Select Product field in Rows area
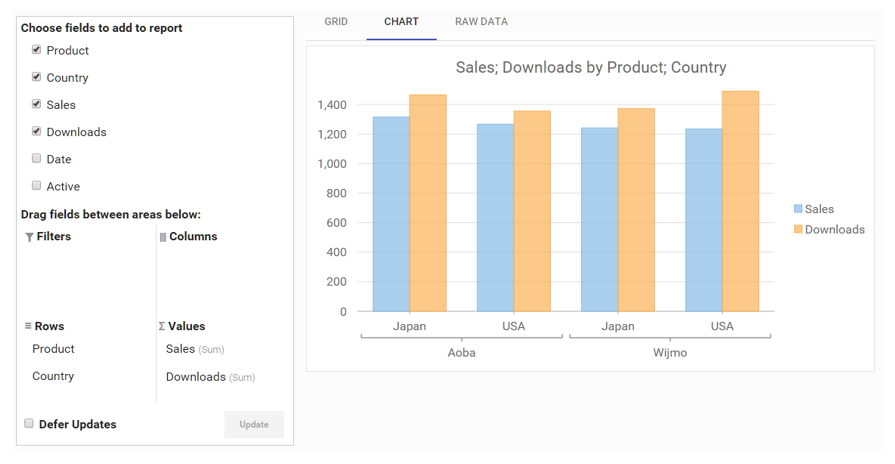Image resolution: width=895 pixels, height=464 pixels. coord(53,349)
